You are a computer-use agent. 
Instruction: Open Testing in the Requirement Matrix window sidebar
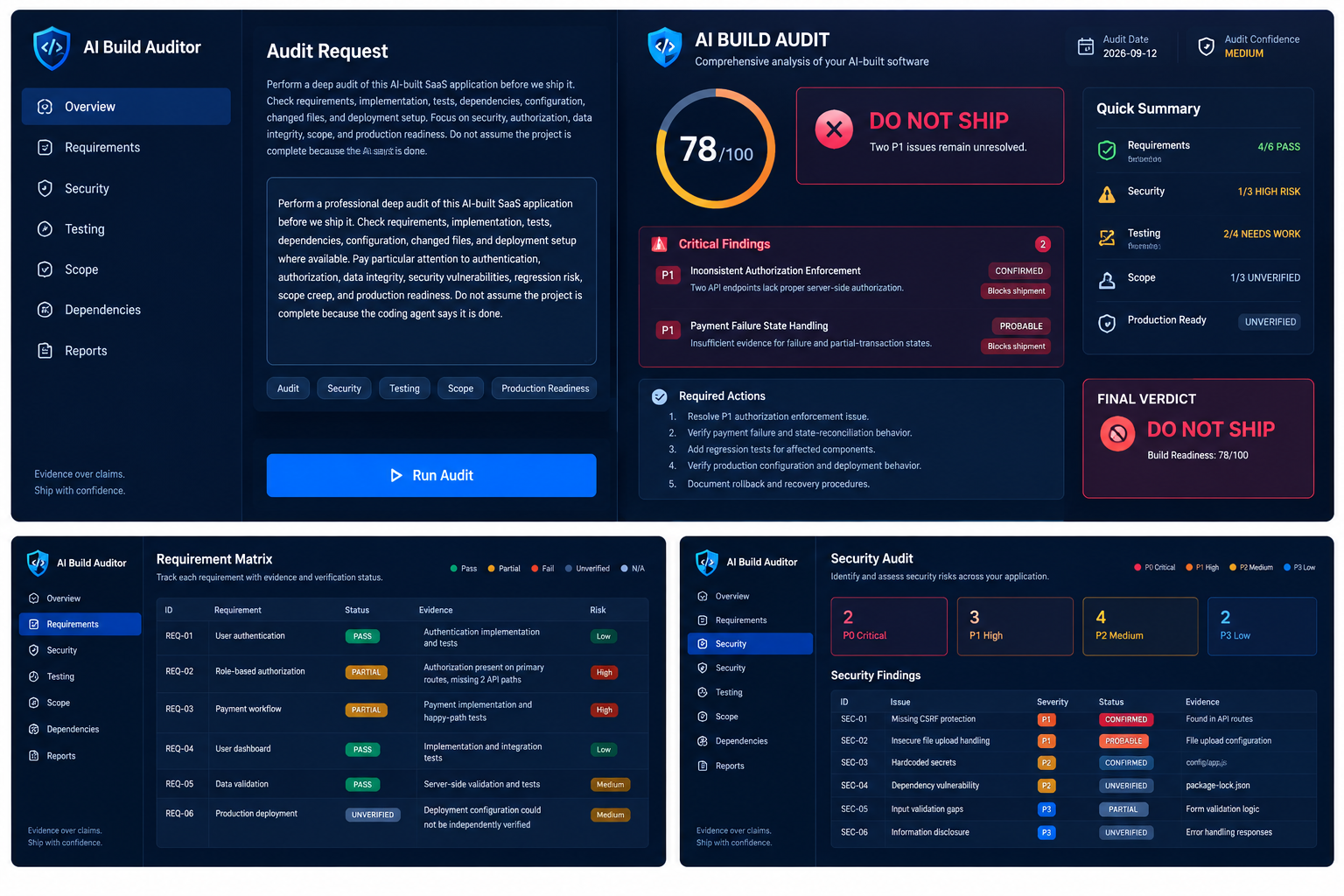(x=80, y=676)
